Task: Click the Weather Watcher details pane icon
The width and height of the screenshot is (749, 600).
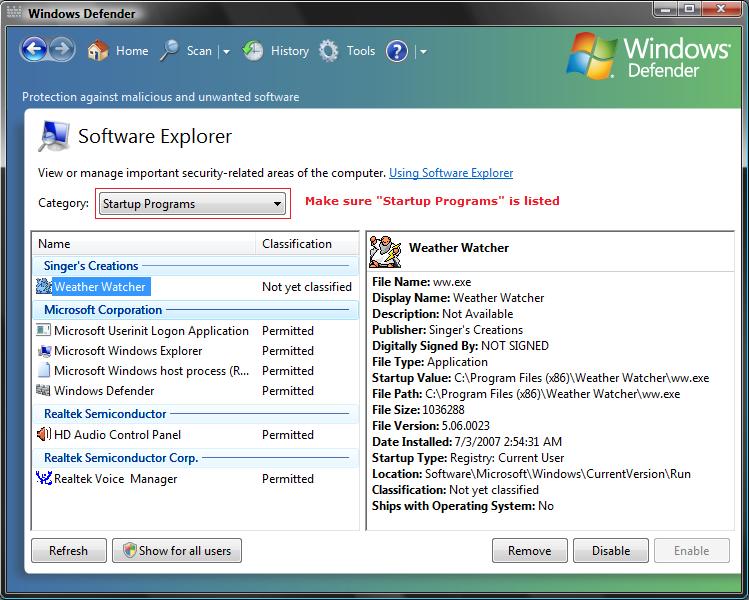Action: (x=385, y=251)
